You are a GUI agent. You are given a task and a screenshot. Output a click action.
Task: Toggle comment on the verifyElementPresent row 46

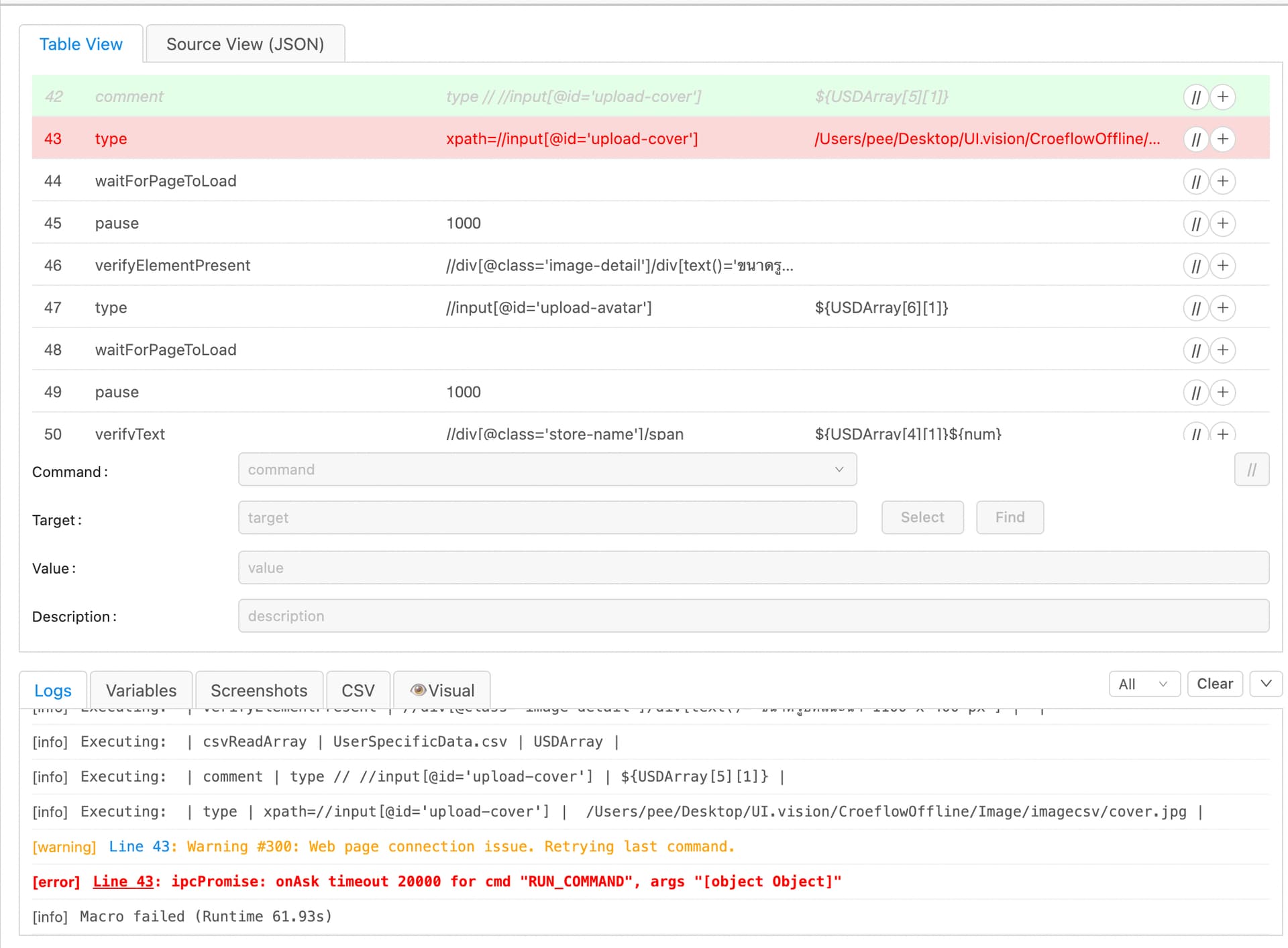click(1195, 266)
